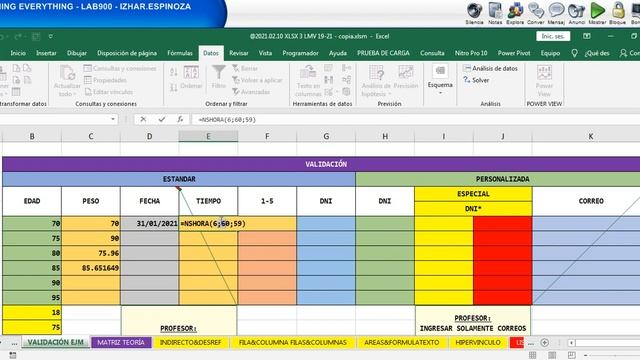Switch to HIPERVINCULO sheet tab

[478, 342]
